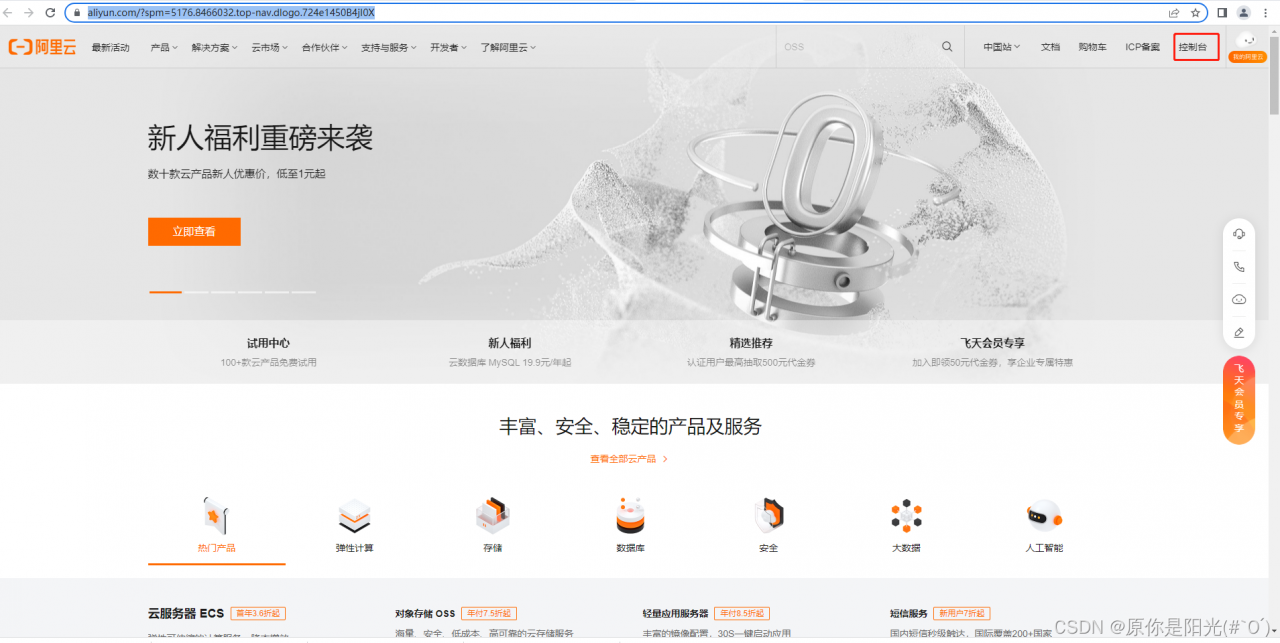Image resolution: width=1280 pixels, height=643 pixels.
Task: Open the 文档 menu item
Action: pyautogui.click(x=1050, y=46)
